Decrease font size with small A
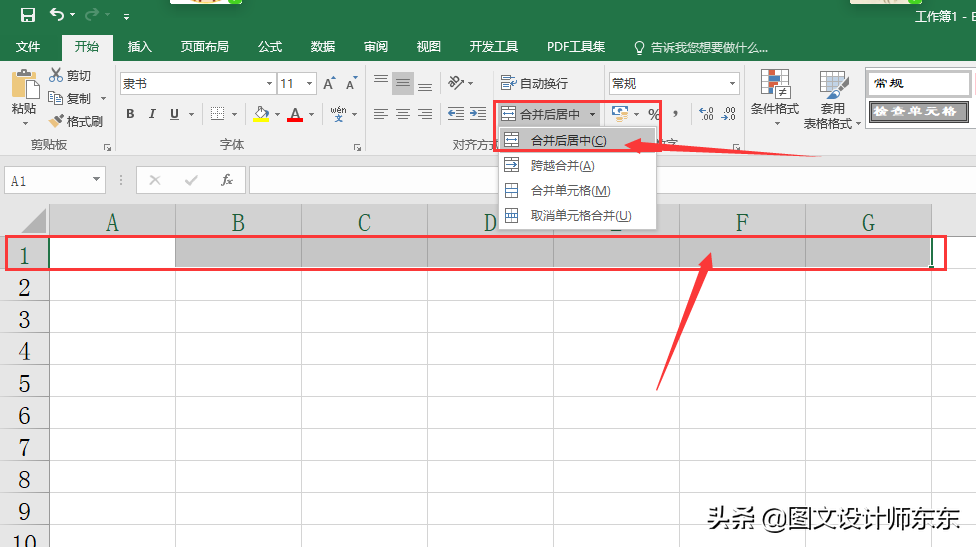The width and height of the screenshot is (976, 547). click(352, 83)
